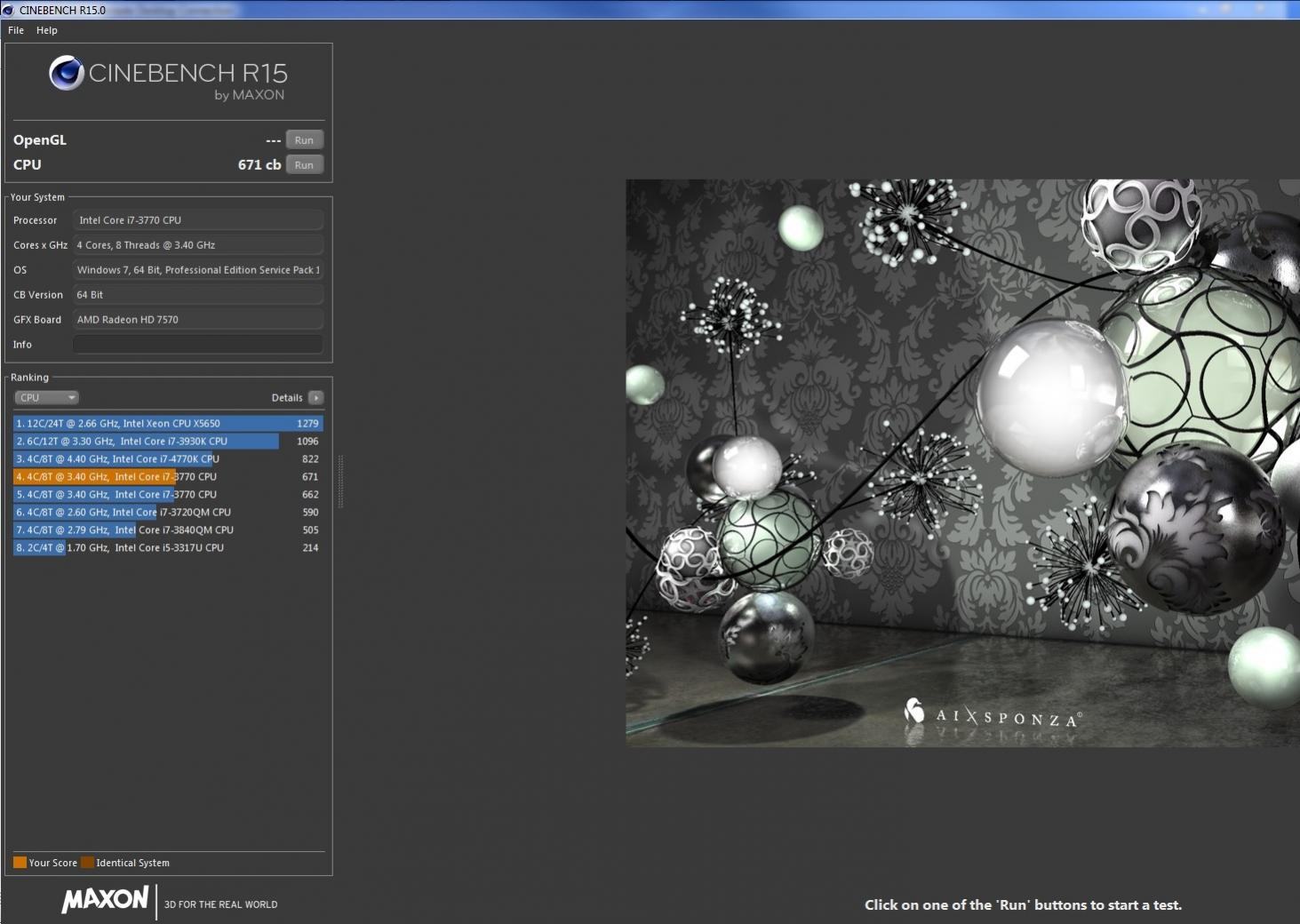Select the Intel Xeon CPU X5650 ranking row

coord(168,424)
